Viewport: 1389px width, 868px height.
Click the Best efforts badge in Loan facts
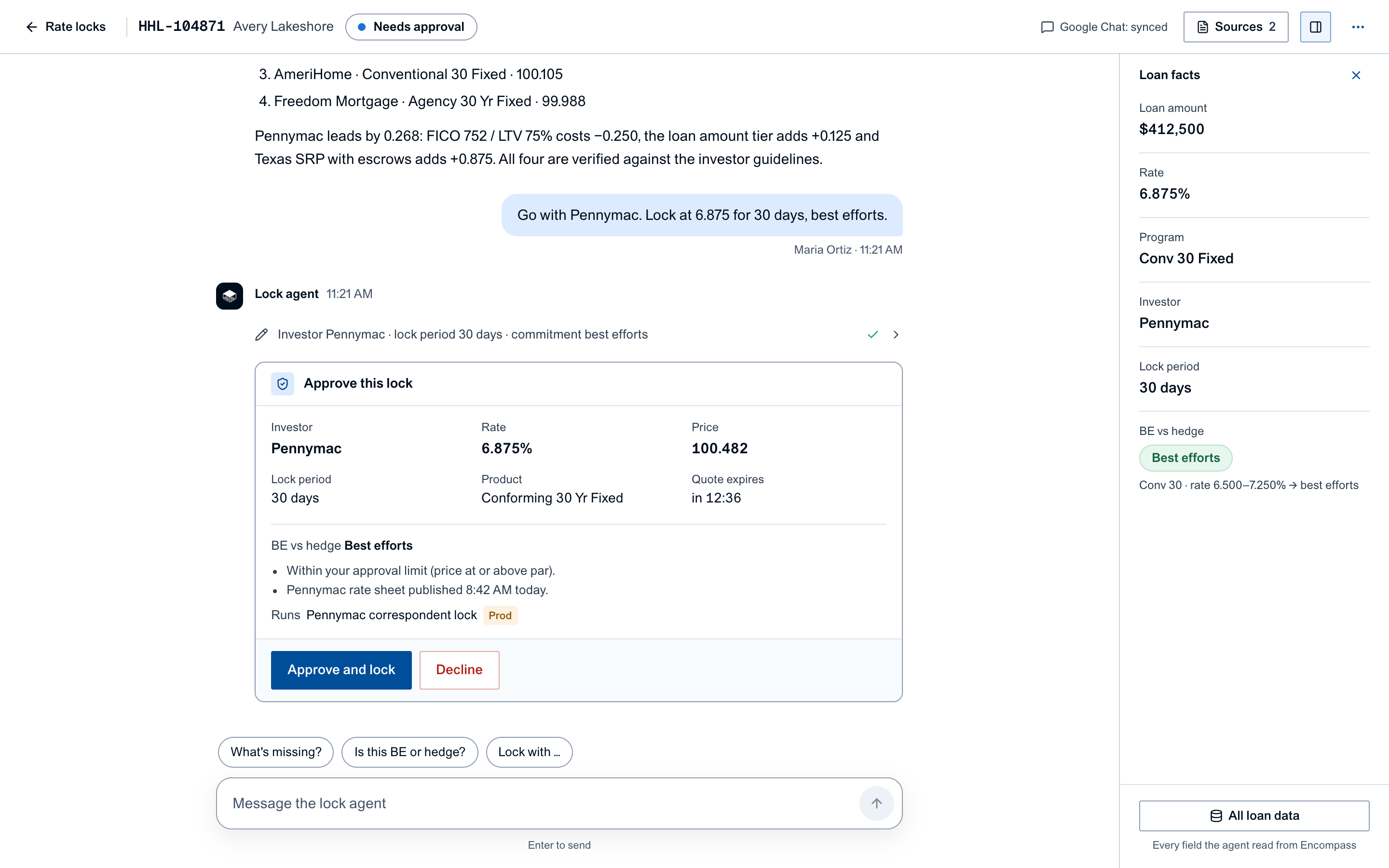click(1186, 458)
